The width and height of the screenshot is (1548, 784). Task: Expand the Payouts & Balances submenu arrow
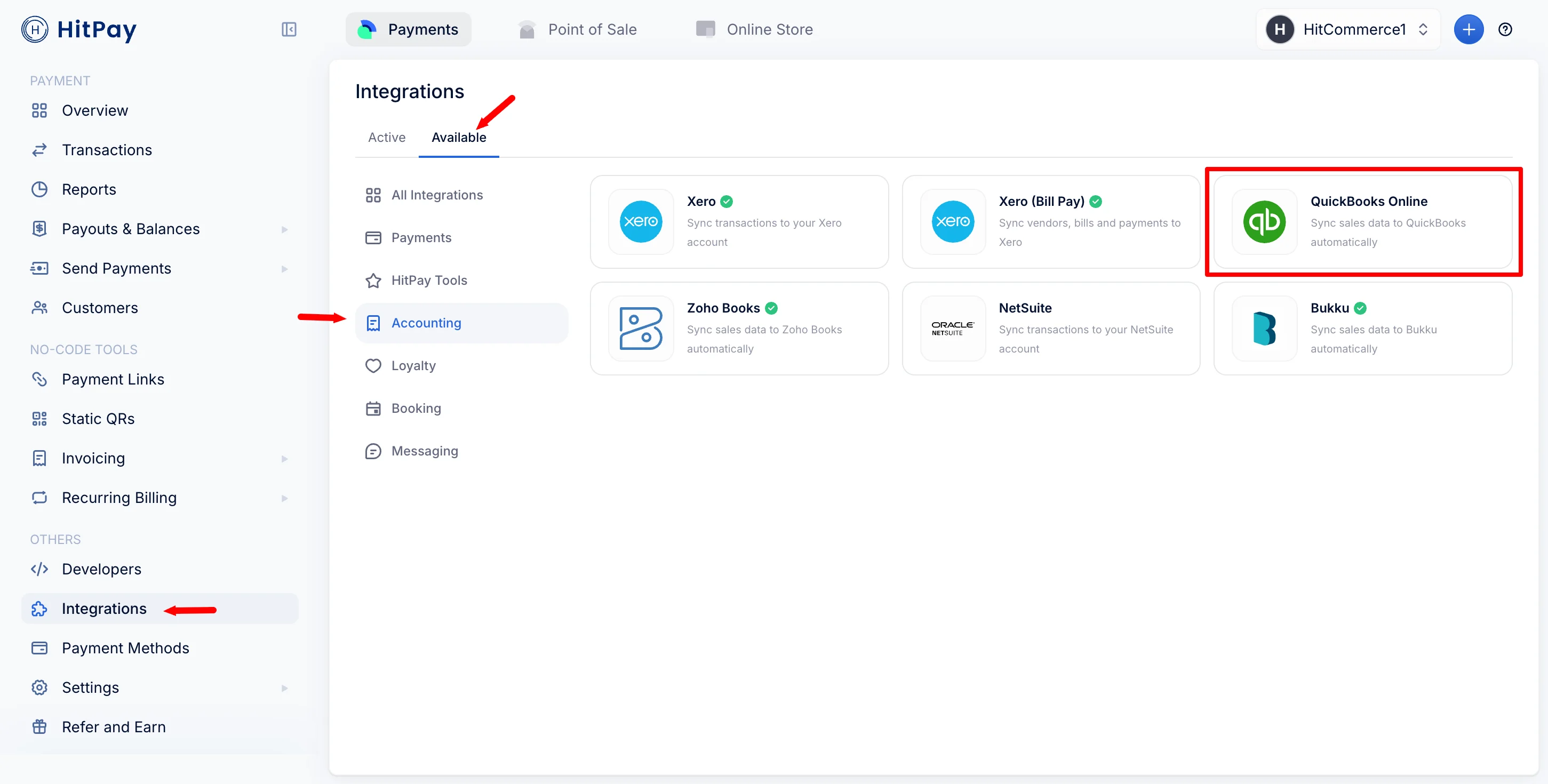[x=284, y=229]
